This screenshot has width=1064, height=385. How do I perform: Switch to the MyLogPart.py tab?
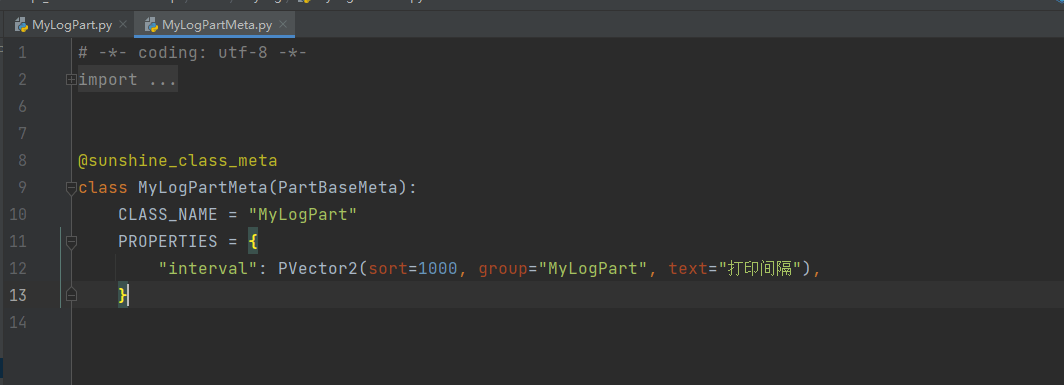click(x=71, y=25)
